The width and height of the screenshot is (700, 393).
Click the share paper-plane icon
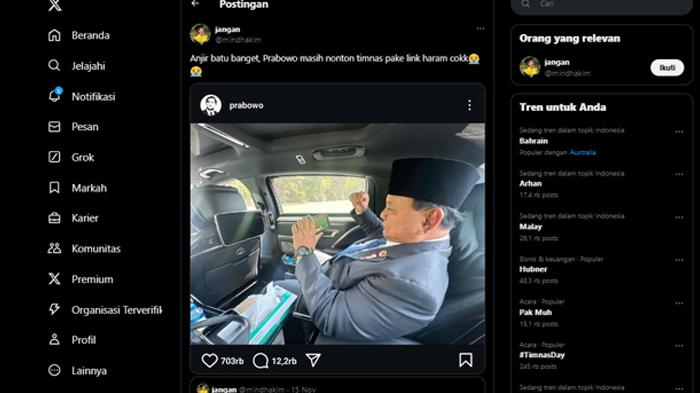(313, 360)
